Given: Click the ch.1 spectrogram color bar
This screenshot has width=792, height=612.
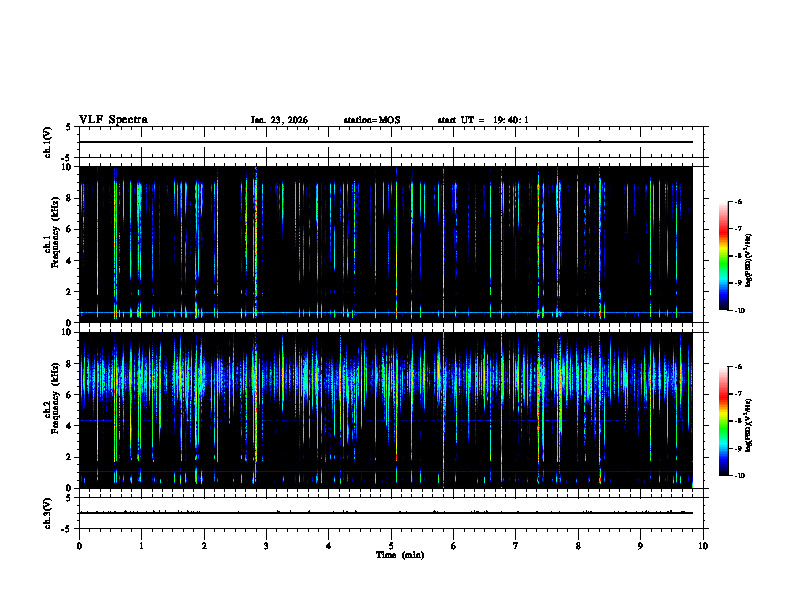Looking at the screenshot, I should [723, 256].
